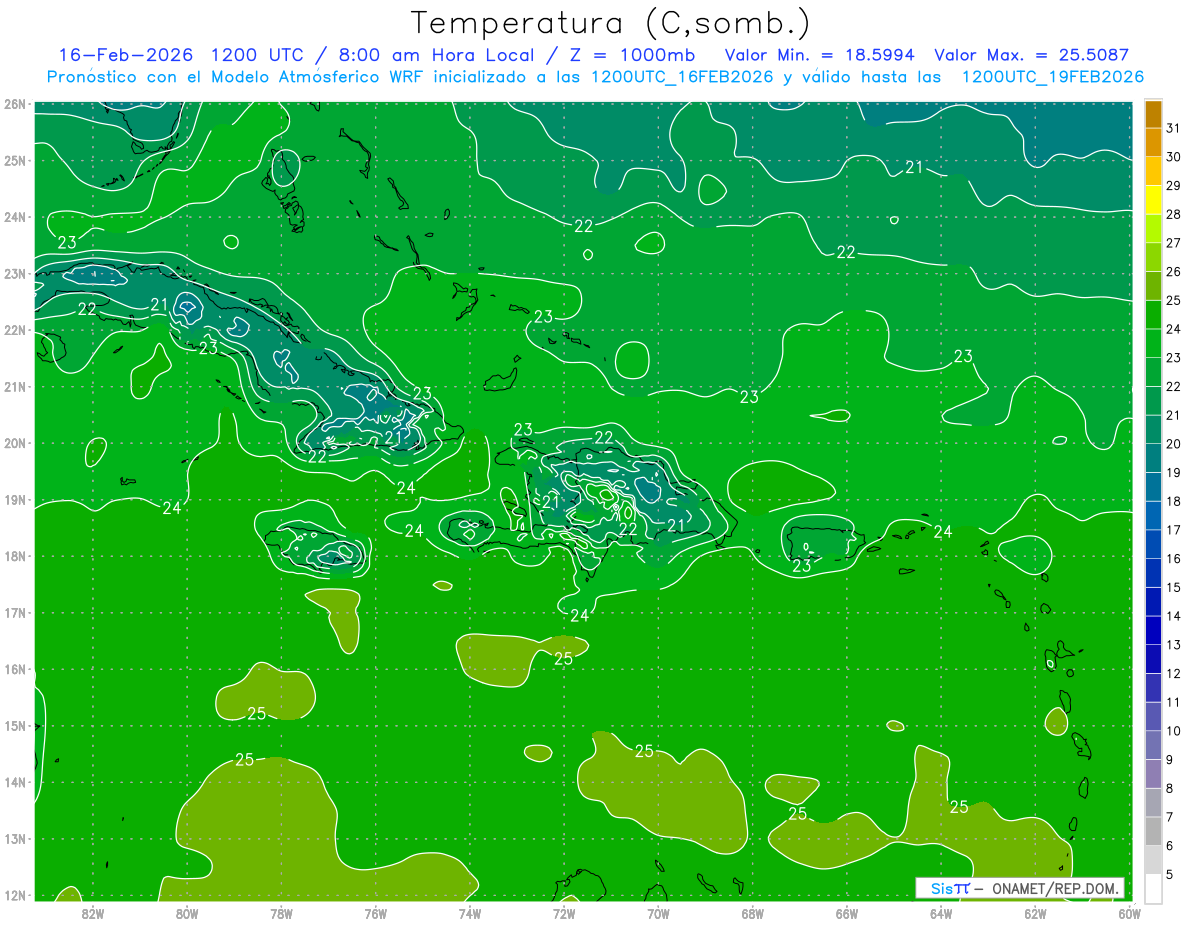Click the 15N latitude axis label

pos(15,725)
